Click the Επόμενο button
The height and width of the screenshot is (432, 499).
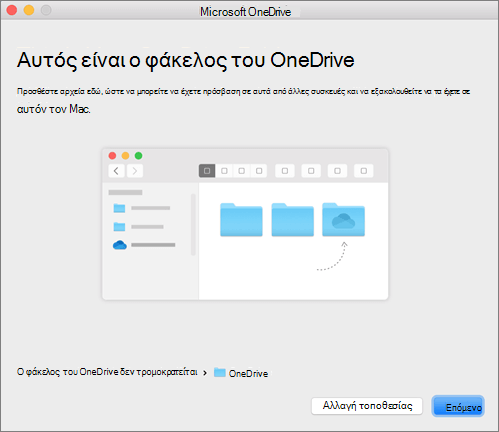click(458, 406)
